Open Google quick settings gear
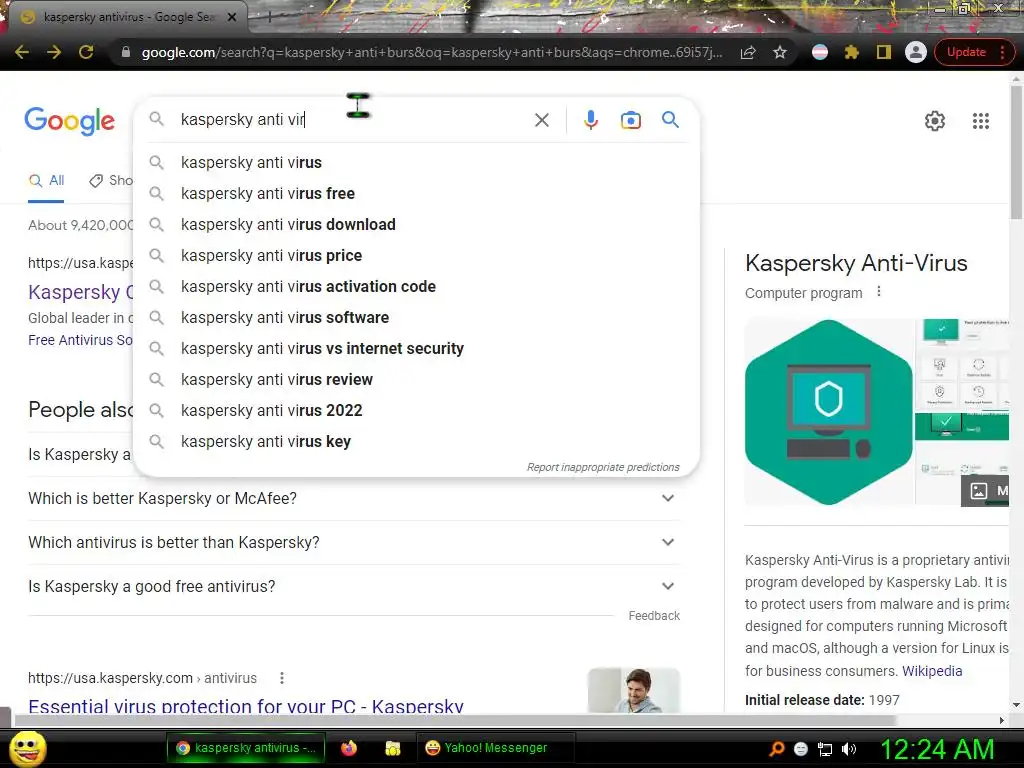Screen dimensions: 1024x768 coord(935,121)
